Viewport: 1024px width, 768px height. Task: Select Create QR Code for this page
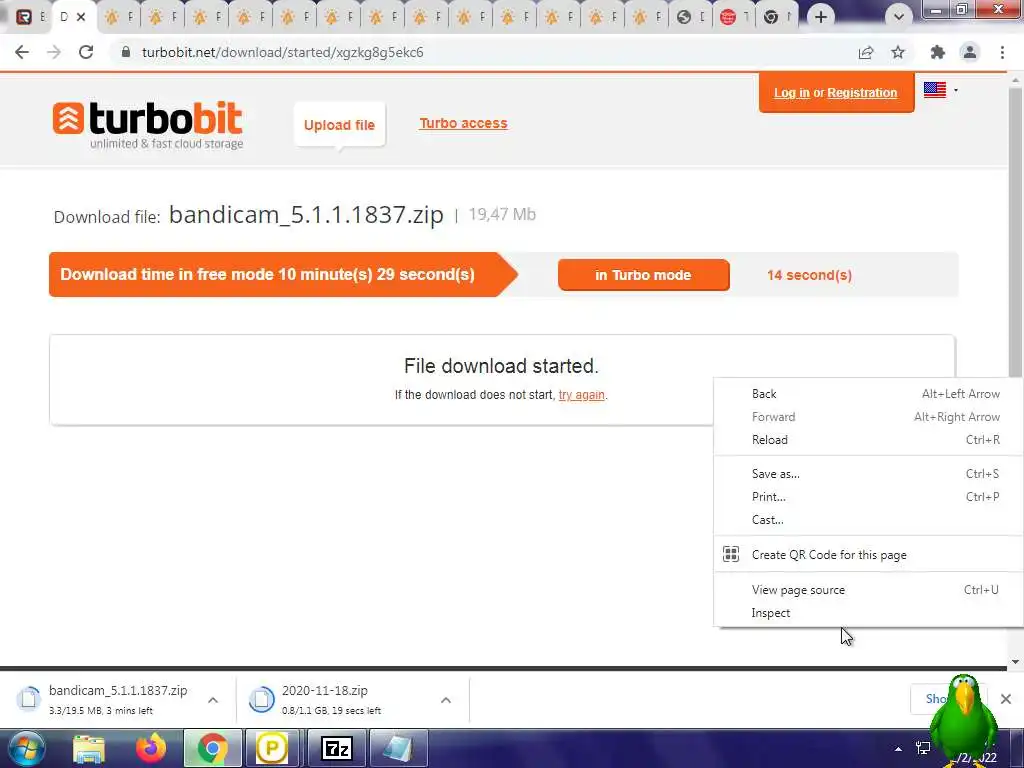pyautogui.click(x=869, y=554)
